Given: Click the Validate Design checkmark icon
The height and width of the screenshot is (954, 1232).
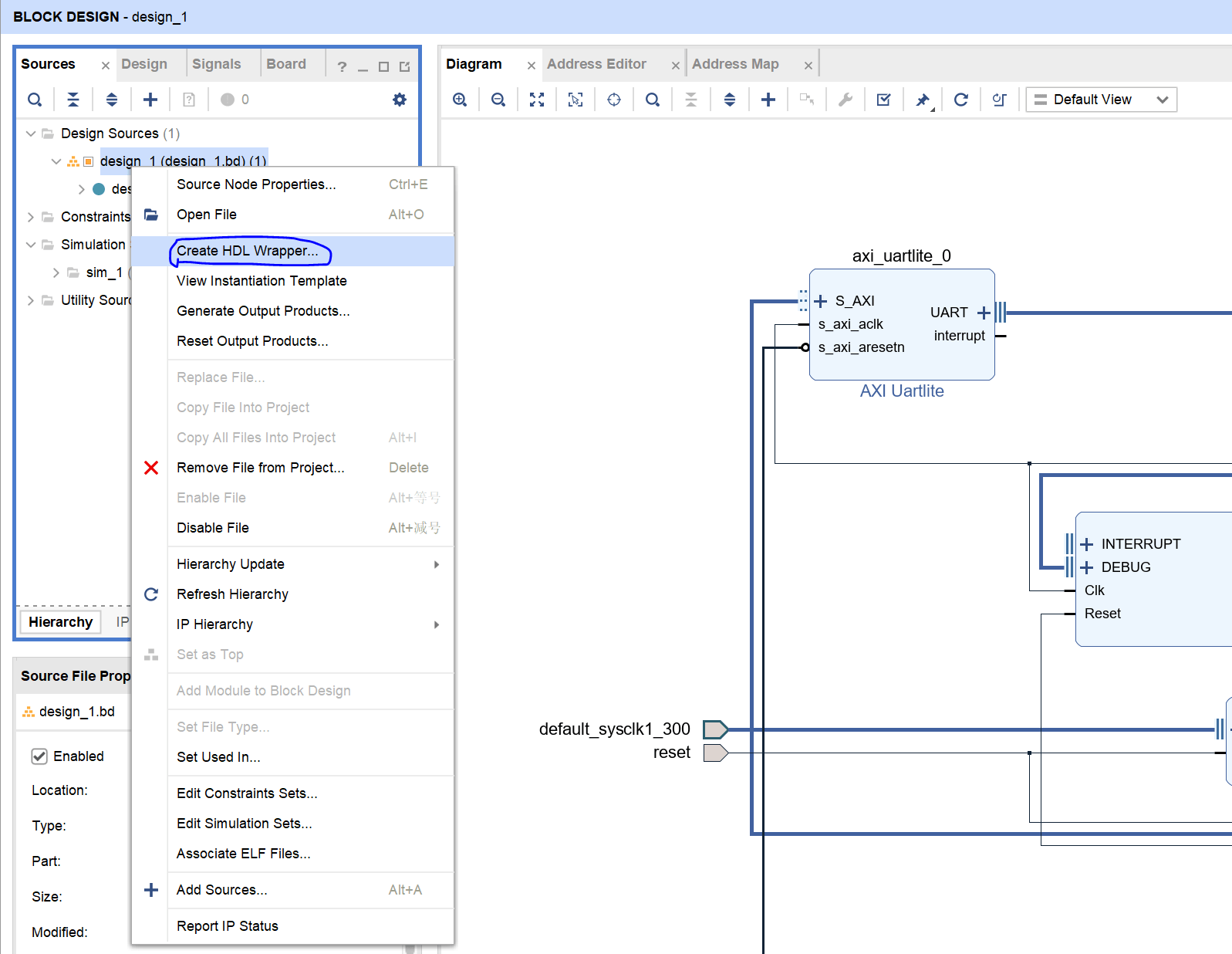Looking at the screenshot, I should (884, 100).
